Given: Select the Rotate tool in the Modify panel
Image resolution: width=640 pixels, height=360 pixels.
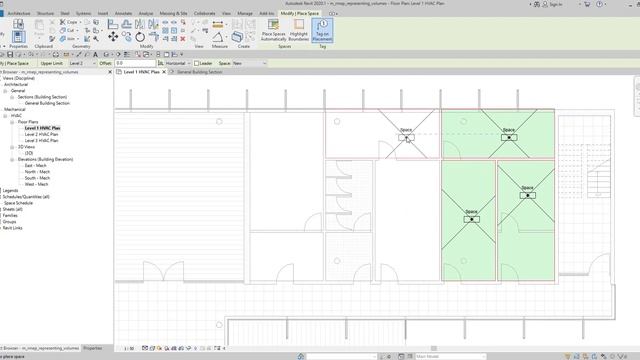Looking at the screenshot, I should [x=140, y=37].
